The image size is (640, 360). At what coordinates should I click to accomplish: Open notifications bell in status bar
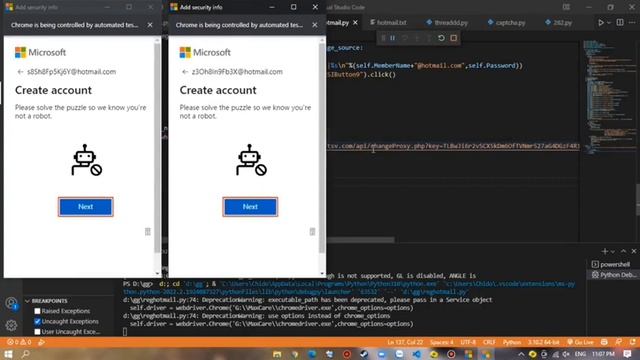tap(632, 342)
